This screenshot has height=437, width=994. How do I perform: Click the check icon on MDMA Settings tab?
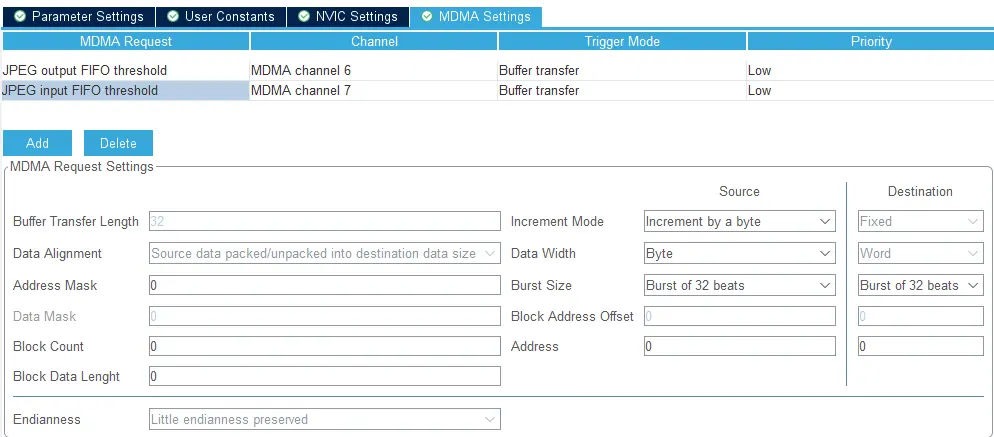427,16
